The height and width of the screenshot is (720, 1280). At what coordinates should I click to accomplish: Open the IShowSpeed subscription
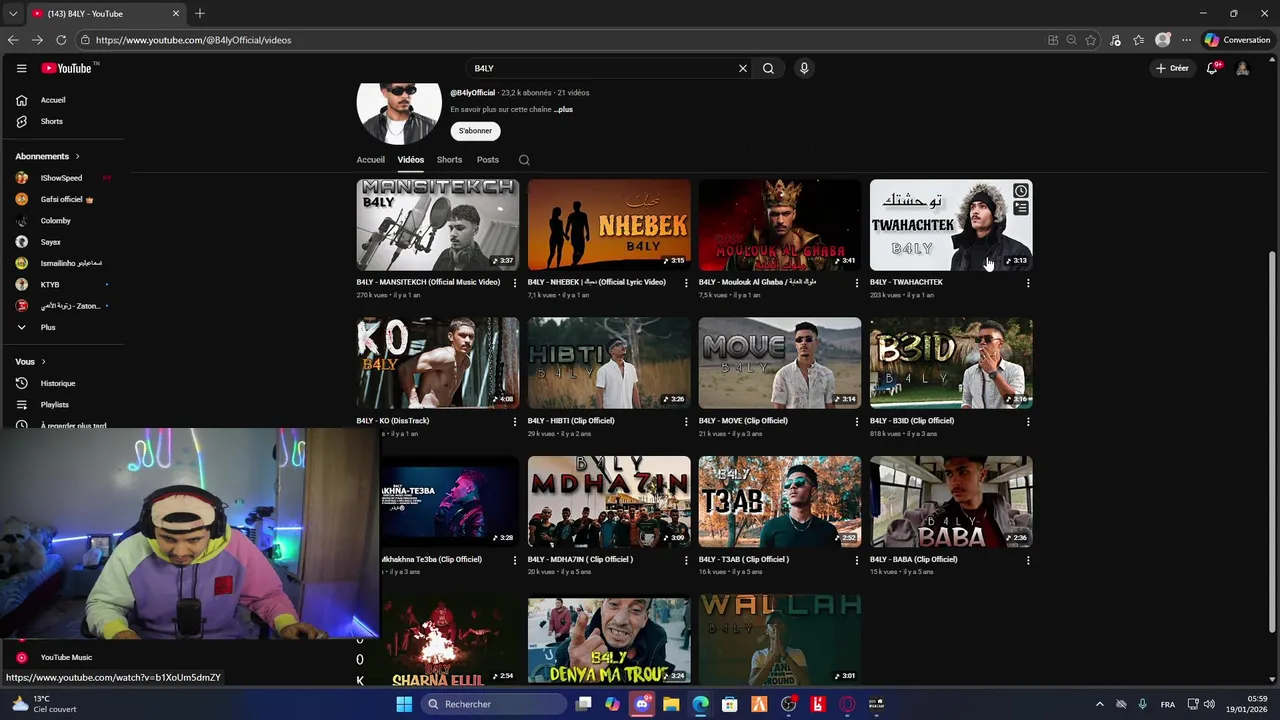coord(62,178)
